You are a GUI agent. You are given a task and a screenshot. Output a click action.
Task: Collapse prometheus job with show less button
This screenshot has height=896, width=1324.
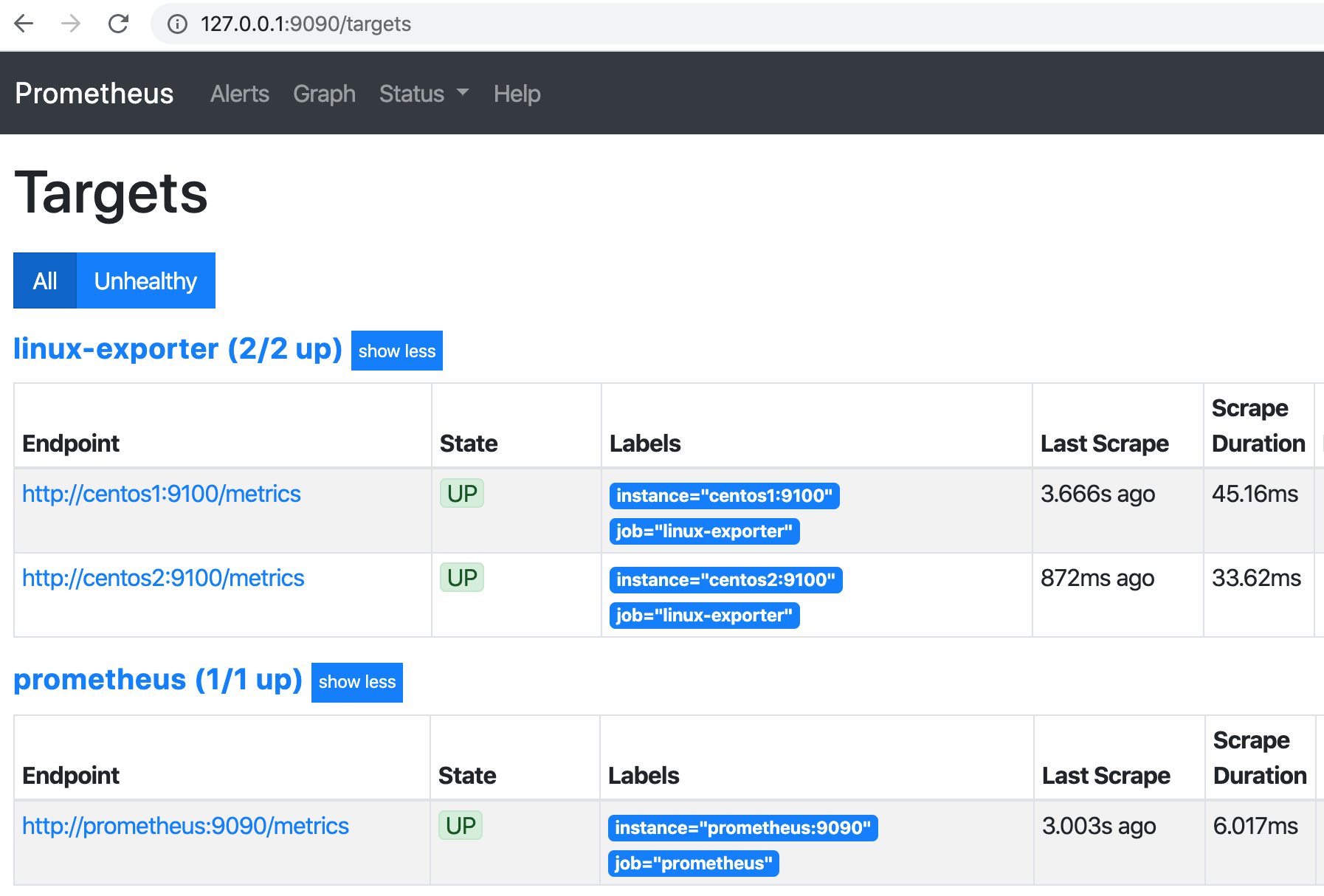[357, 682]
